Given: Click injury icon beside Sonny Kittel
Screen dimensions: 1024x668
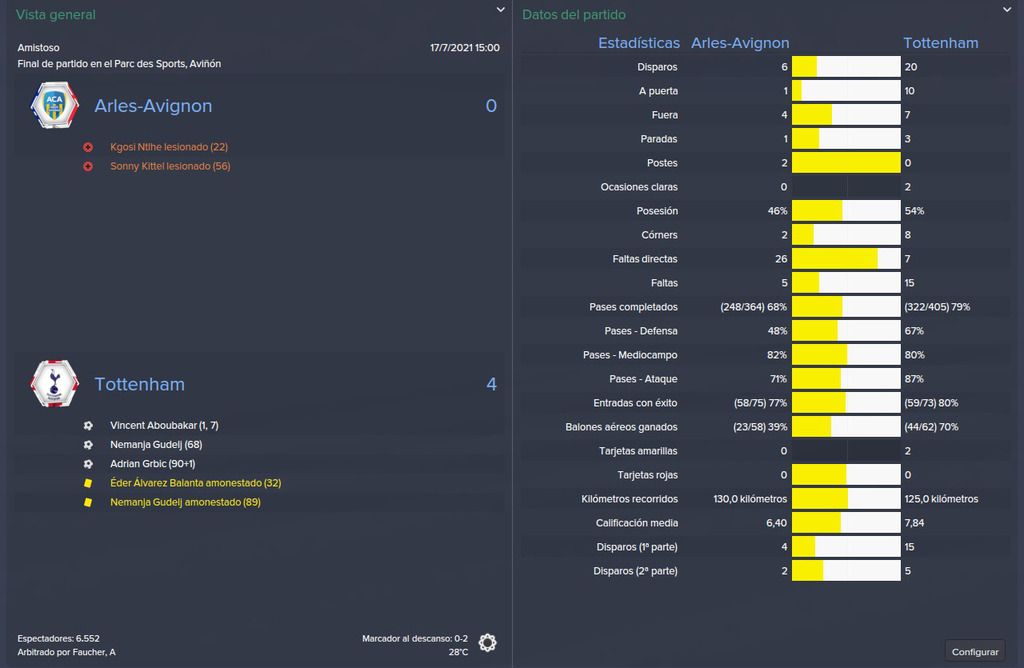Looking at the screenshot, I should tap(88, 167).
